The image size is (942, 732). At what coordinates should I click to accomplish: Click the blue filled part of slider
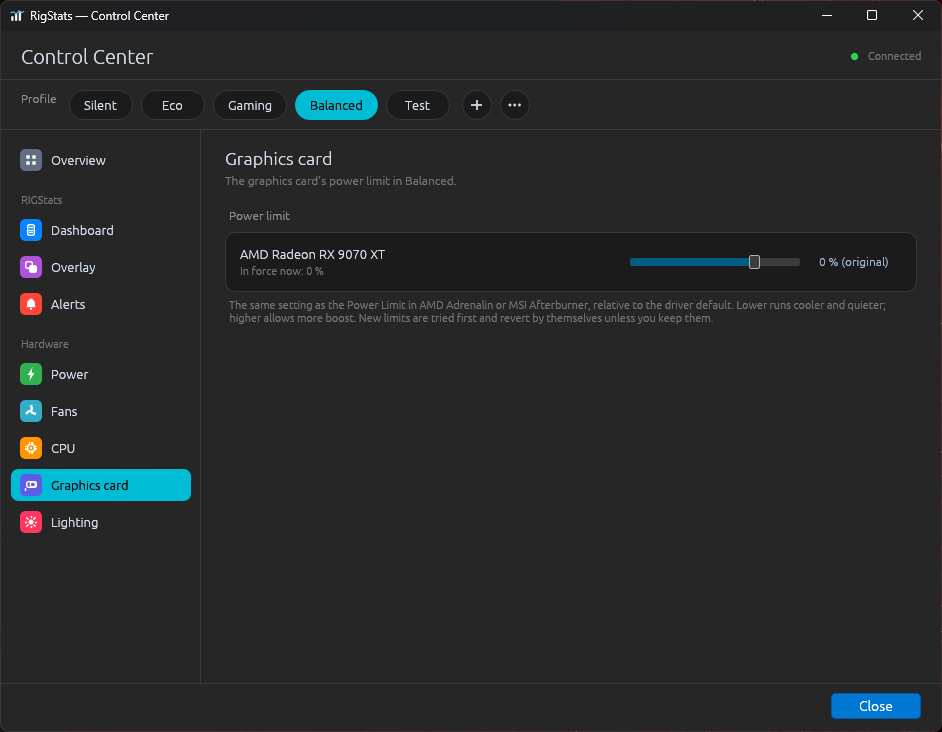(x=689, y=262)
